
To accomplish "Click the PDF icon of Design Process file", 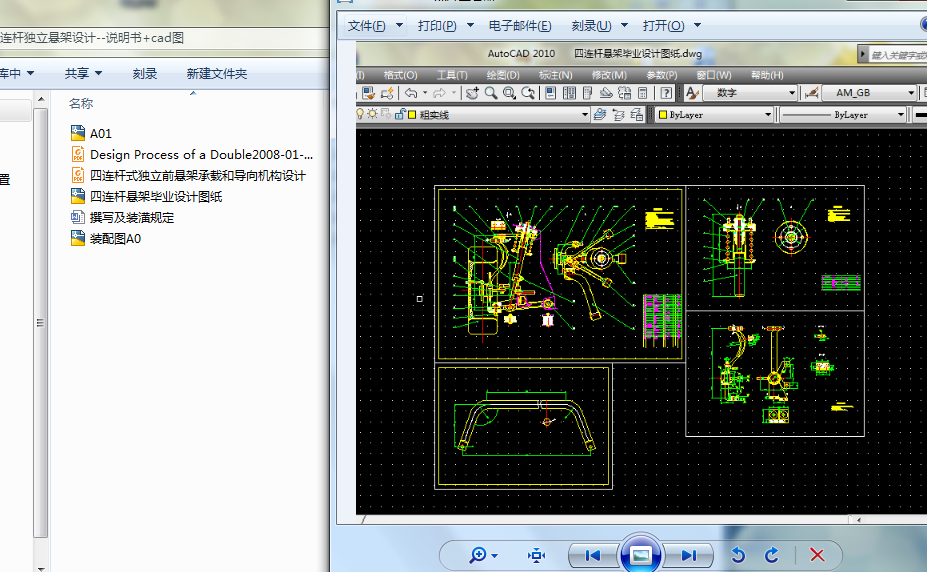I will coord(77,154).
